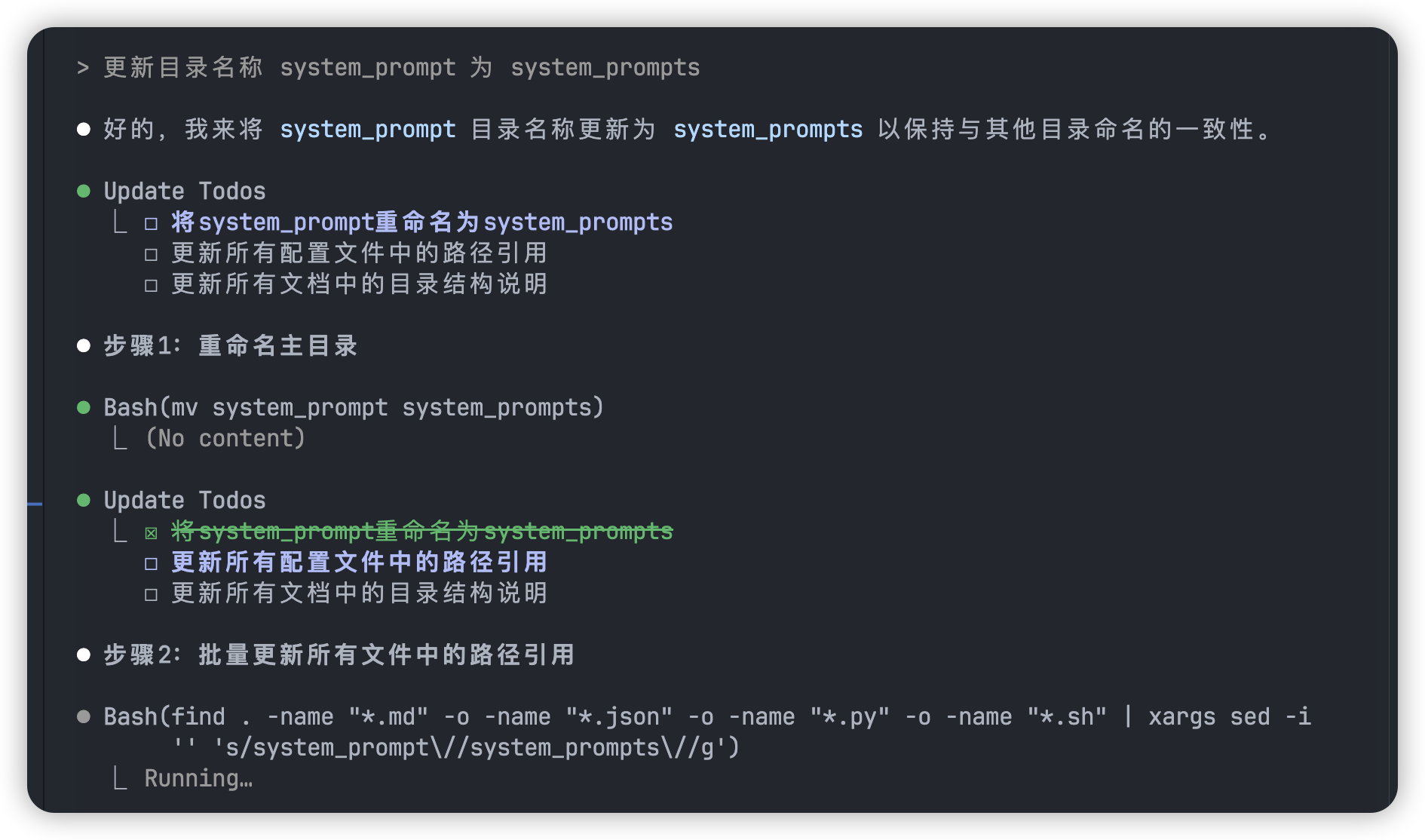This screenshot has width=1425, height=840.
Task: Click the green bullet beside first Update Todos
Action: click(84, 192)
